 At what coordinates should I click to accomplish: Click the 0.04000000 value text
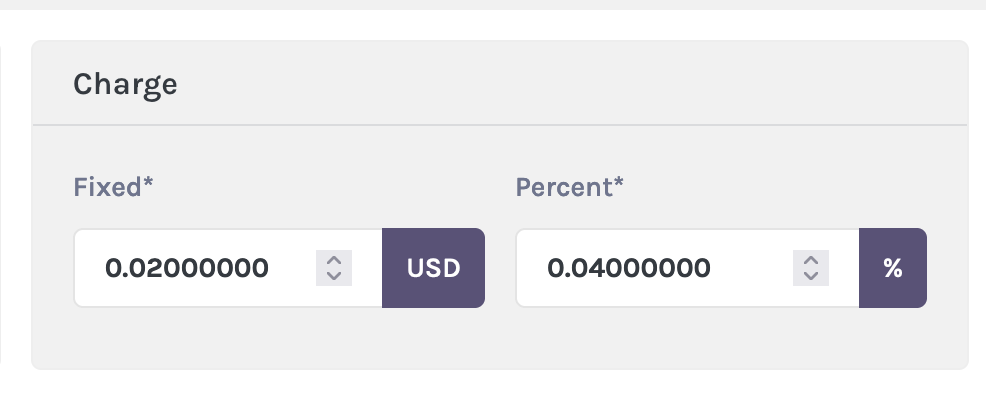[x=629, y=268]
